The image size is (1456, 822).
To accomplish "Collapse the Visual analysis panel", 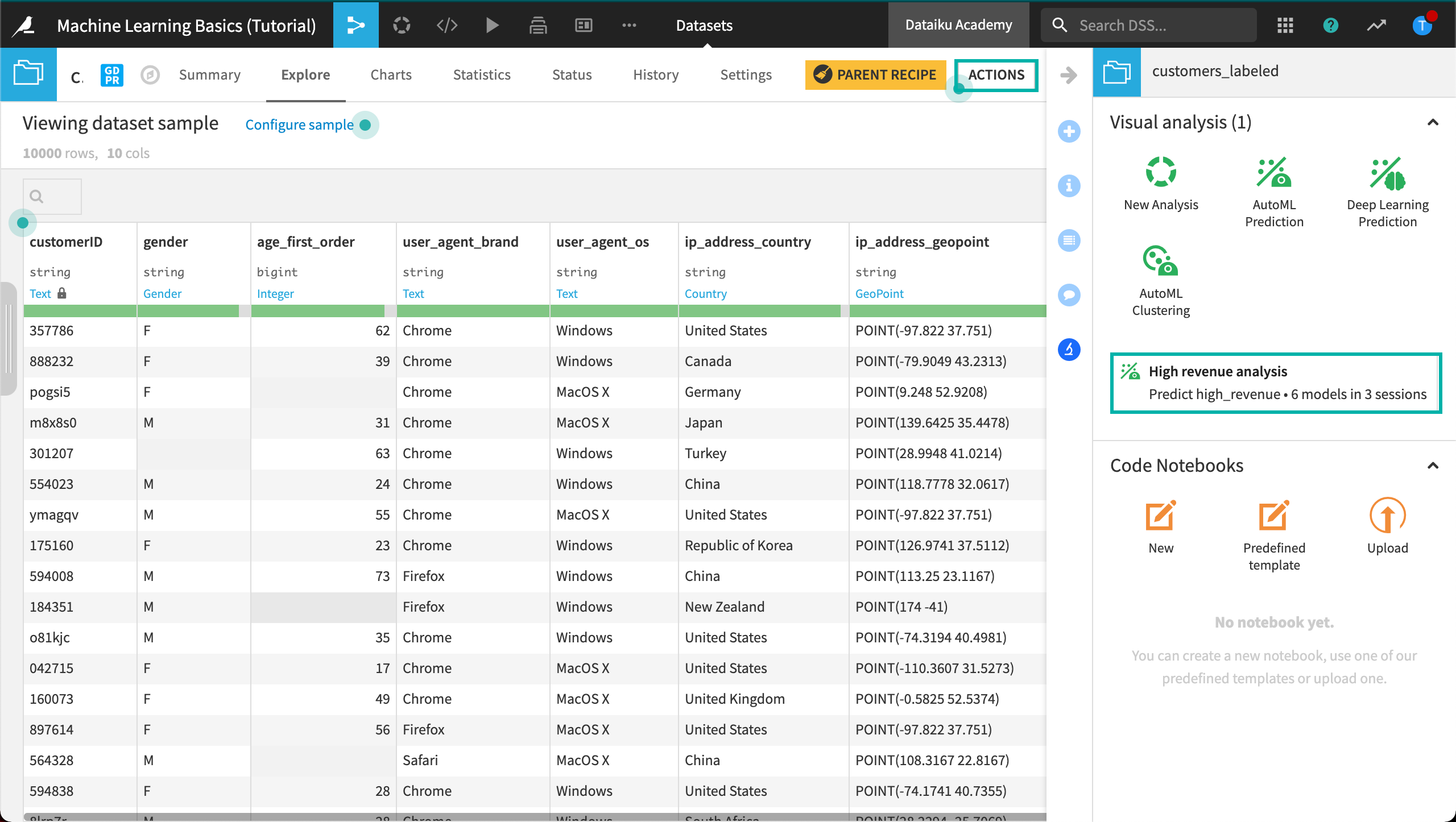I will click(1432, 122).
